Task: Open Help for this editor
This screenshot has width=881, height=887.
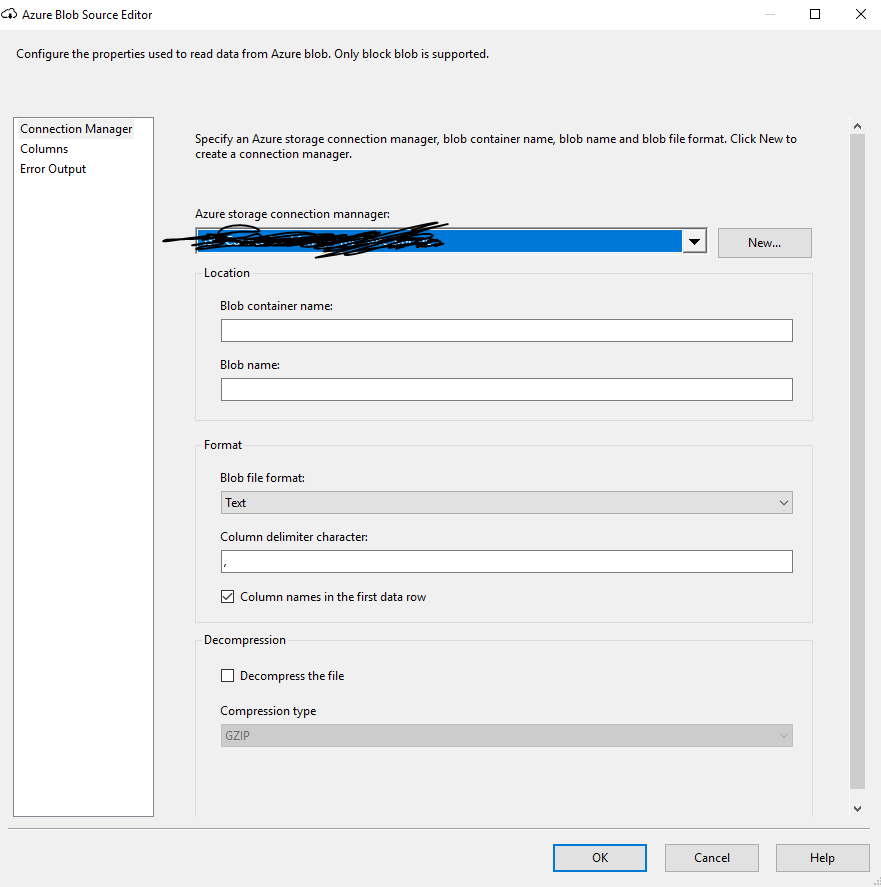Action: 822,857
